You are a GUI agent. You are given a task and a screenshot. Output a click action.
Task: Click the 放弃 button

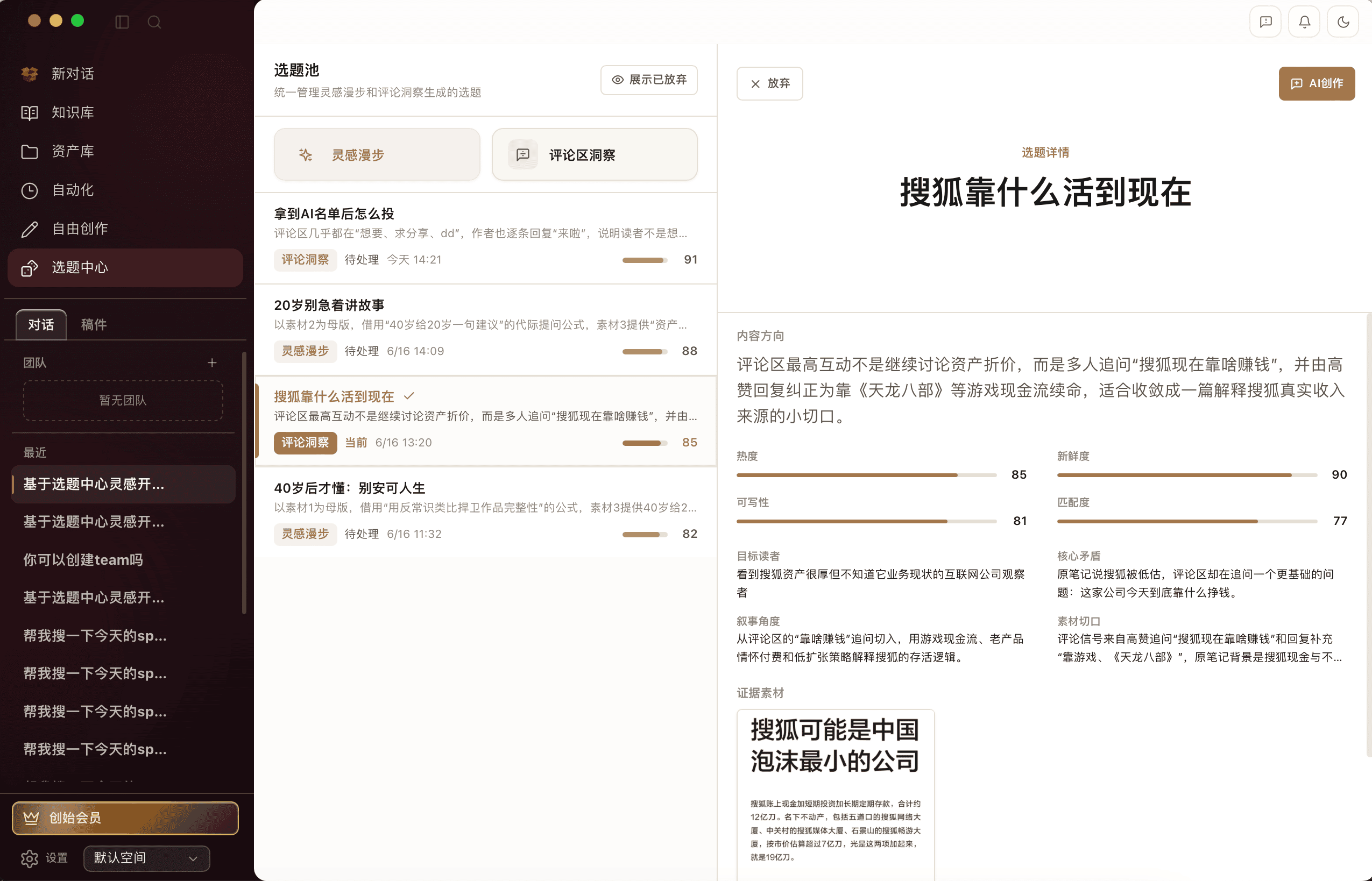tap(769, 83)
